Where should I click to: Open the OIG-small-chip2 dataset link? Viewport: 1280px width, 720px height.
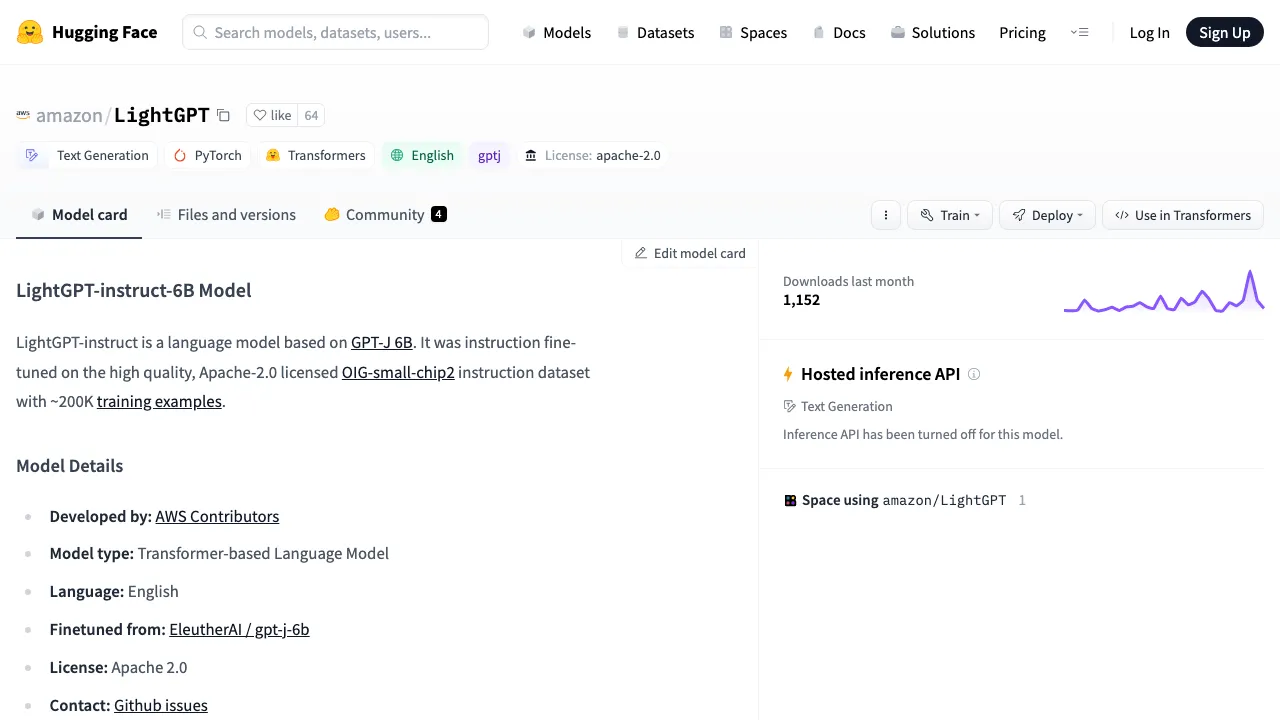point(398,372)
